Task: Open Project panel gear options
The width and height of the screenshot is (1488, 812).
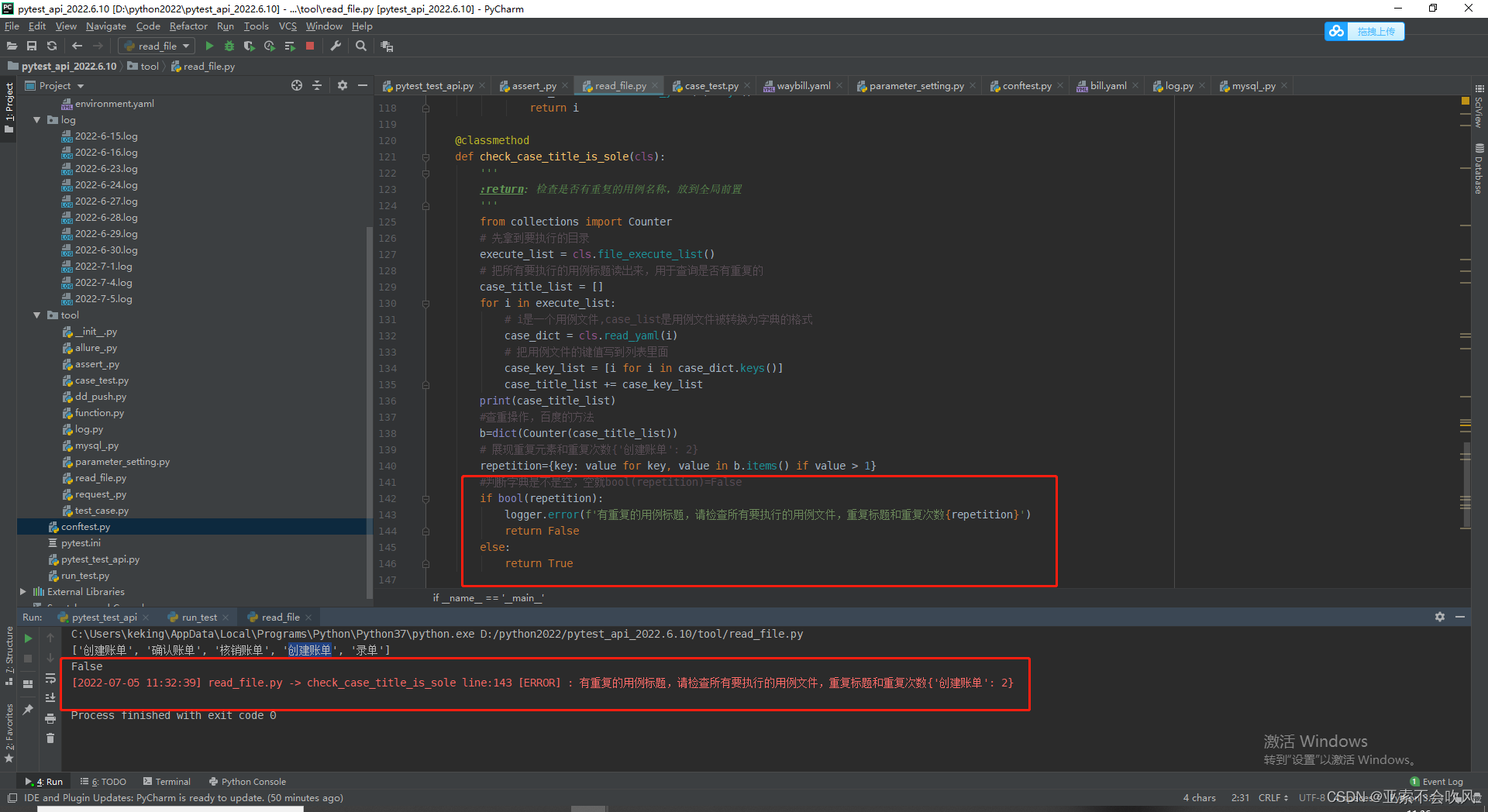Action: 343,85
